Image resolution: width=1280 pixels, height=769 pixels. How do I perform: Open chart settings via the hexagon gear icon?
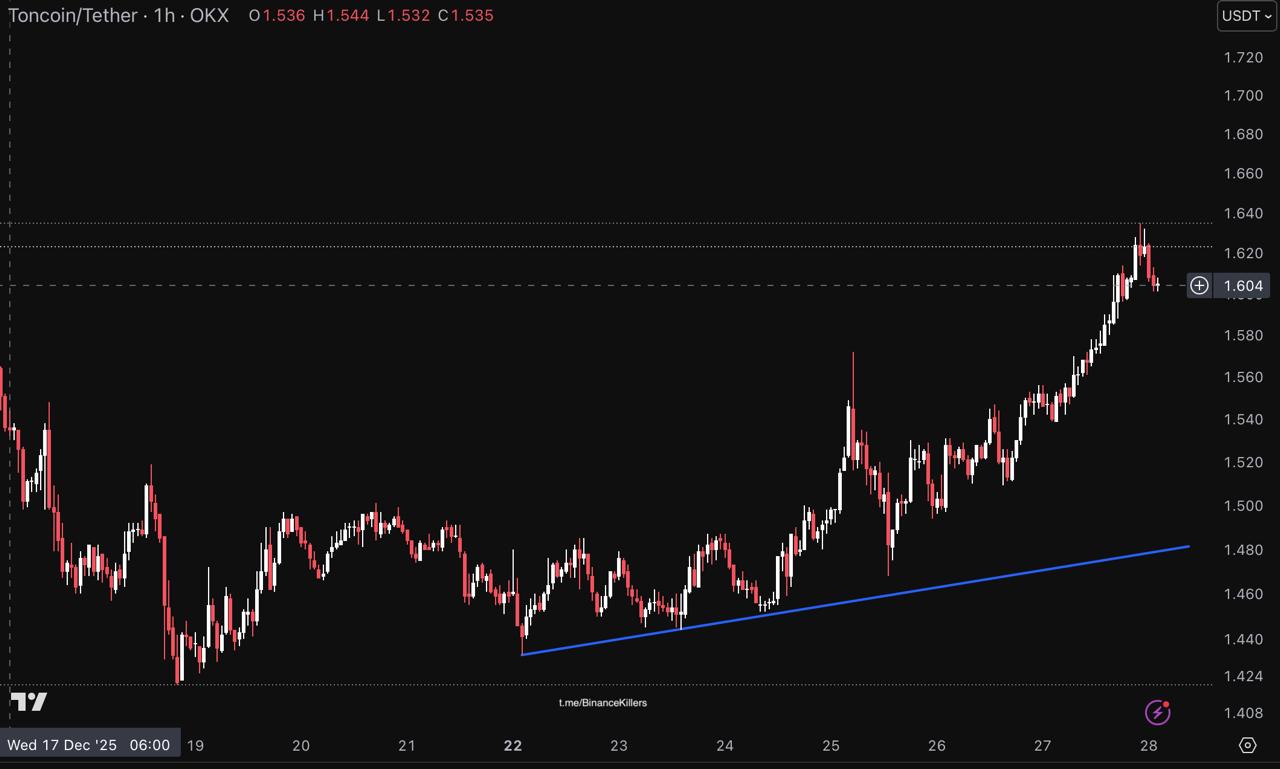click(x=1247, y=745)
